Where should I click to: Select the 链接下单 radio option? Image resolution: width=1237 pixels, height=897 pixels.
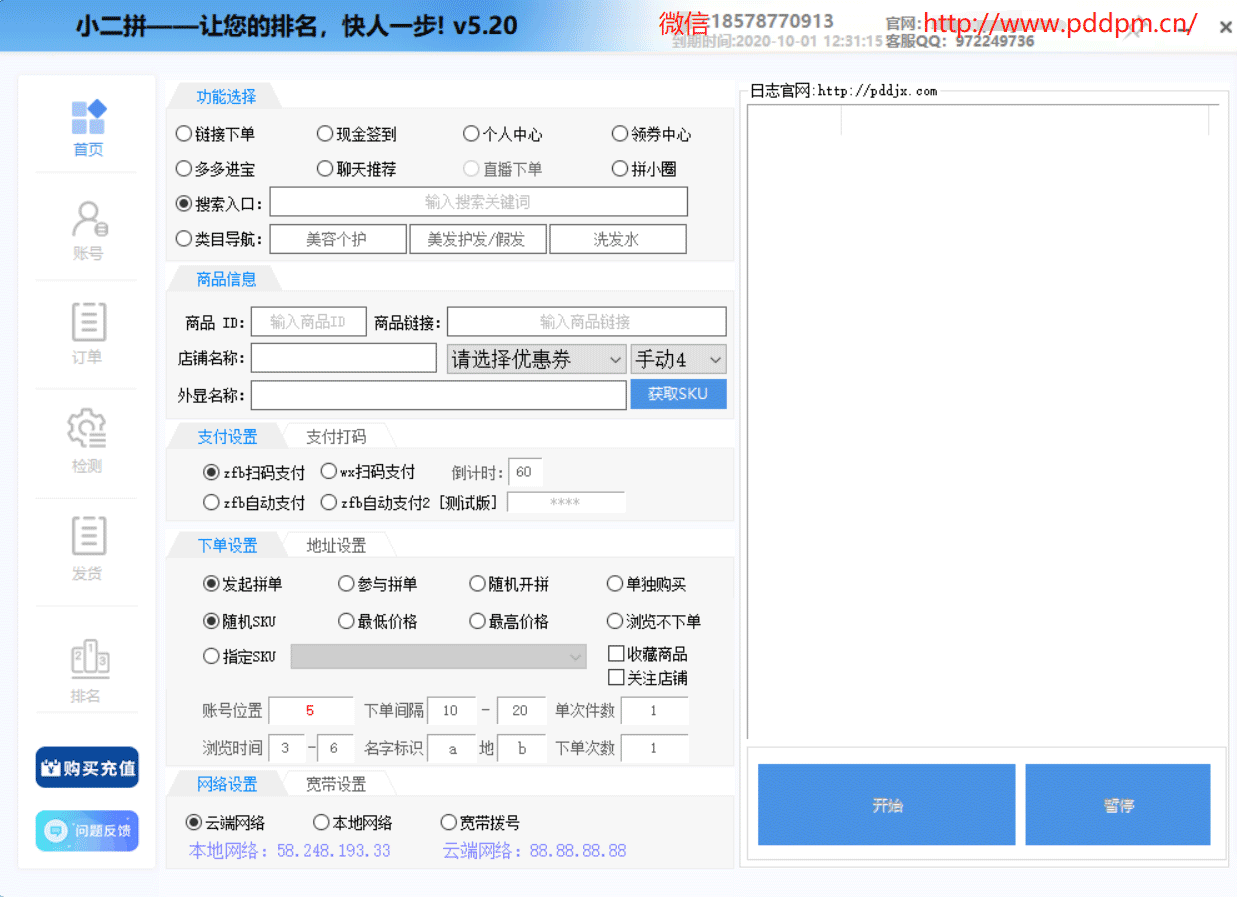coord(184,134)
